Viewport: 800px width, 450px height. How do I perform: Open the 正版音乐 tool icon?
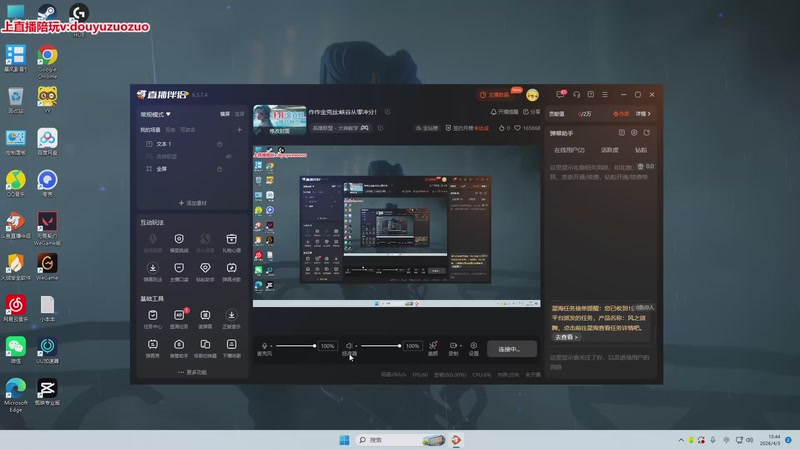(x=232, y=315)
